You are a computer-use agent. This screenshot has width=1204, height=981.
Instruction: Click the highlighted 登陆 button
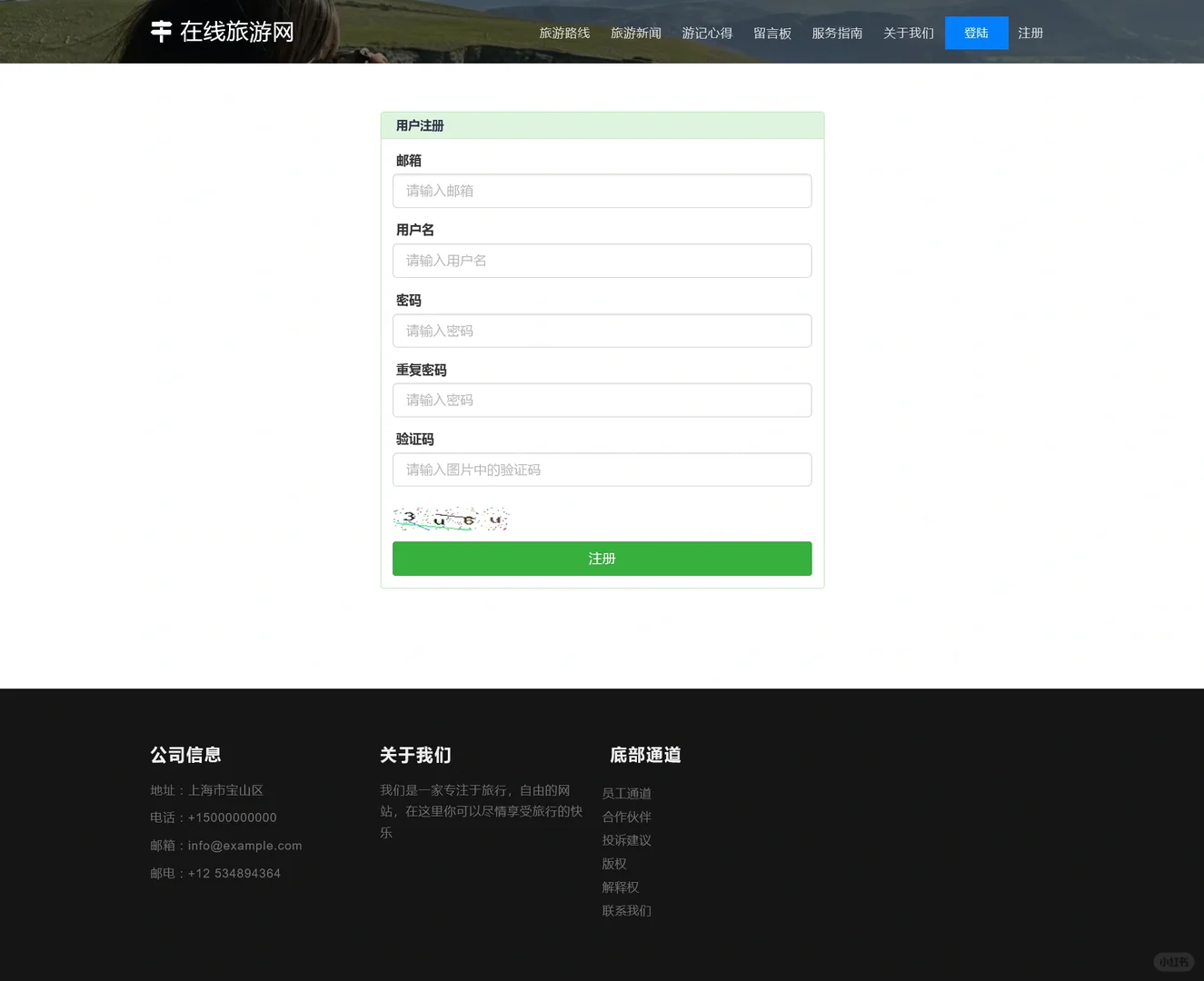coord(976,33)
